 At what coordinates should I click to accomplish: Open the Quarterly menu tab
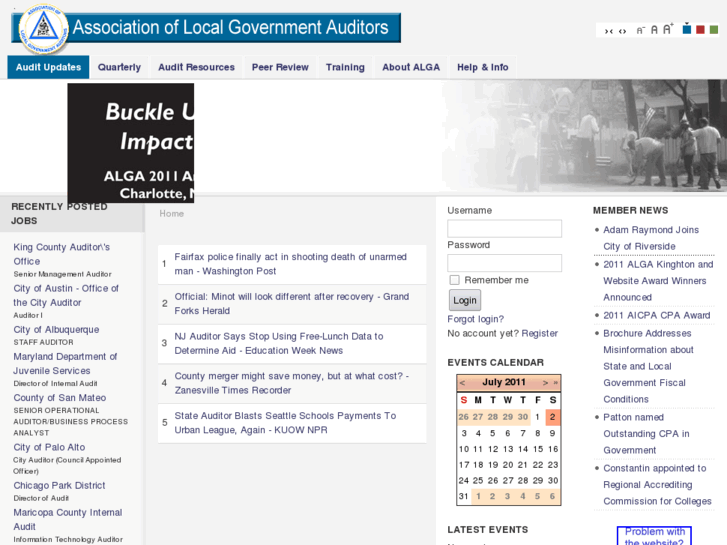119,67
